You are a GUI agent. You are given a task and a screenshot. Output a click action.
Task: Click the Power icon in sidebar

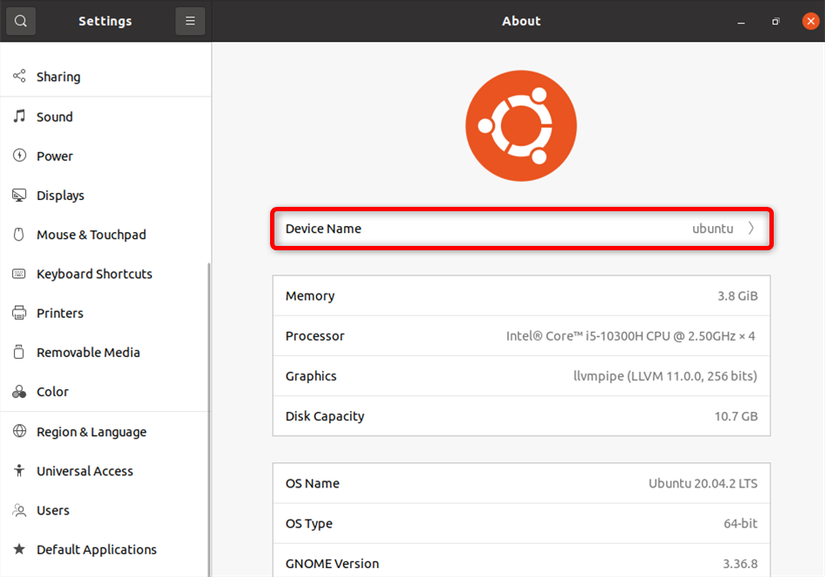point(19,156)
